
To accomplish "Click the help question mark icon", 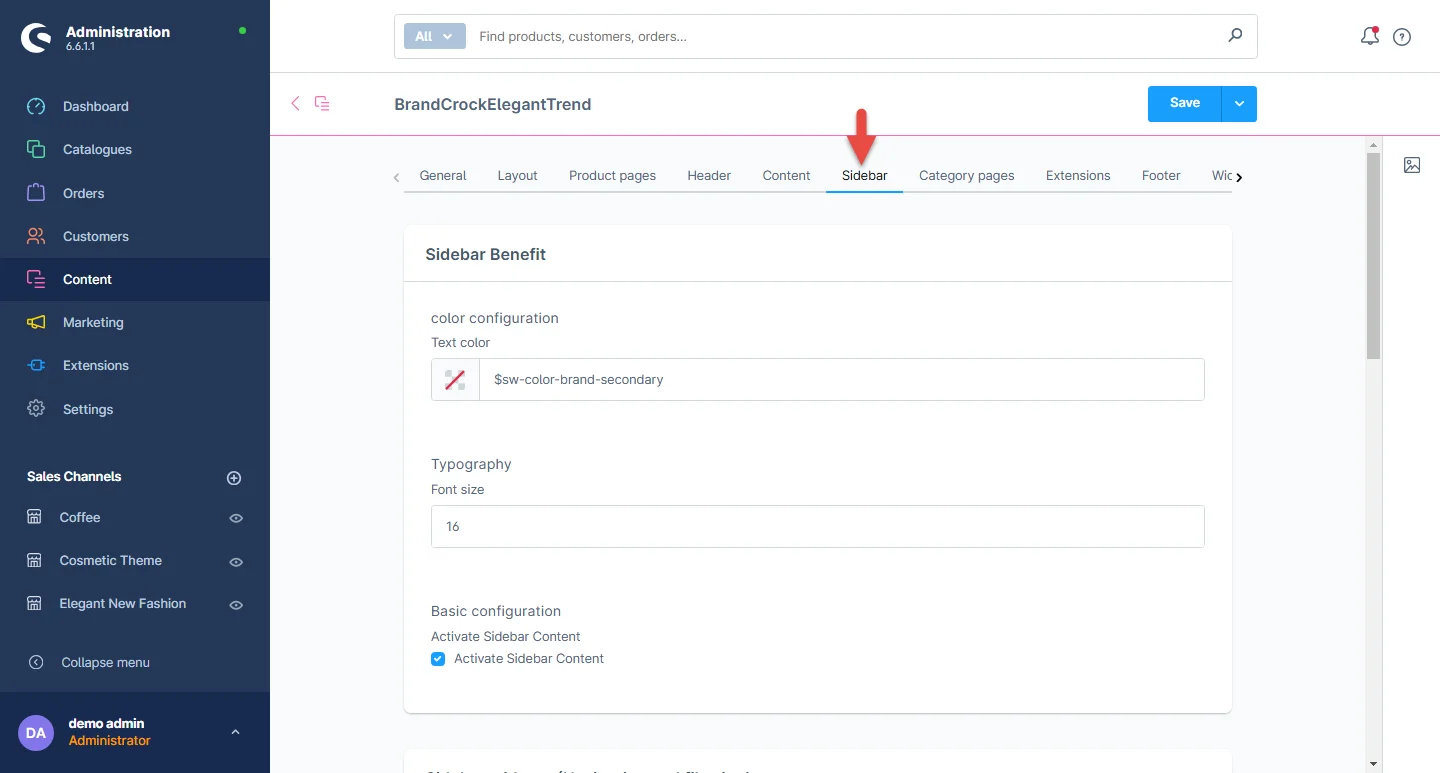I will tap(1402, 37).
